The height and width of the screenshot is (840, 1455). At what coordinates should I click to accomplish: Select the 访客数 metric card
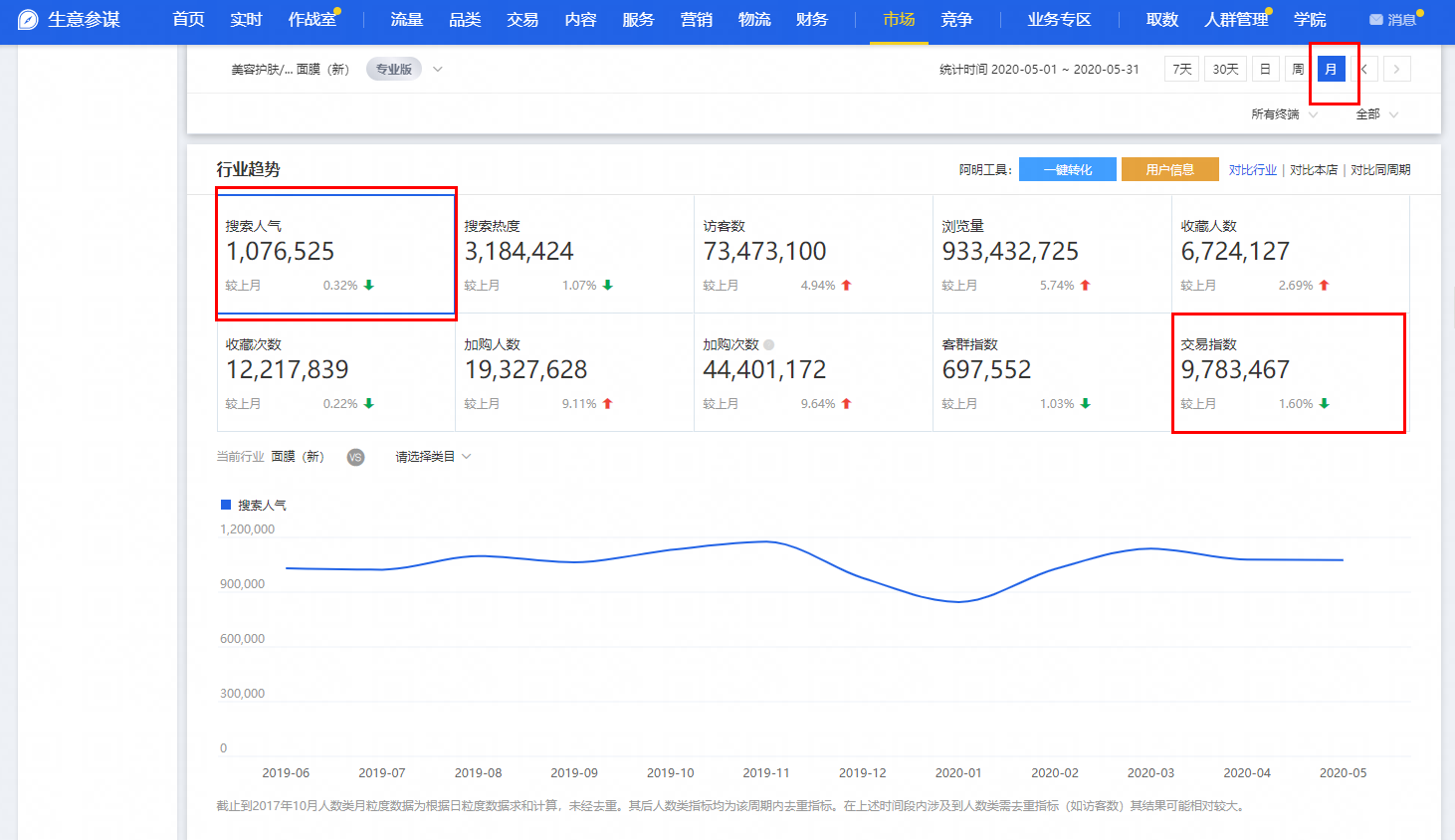[x=814, y=254]
